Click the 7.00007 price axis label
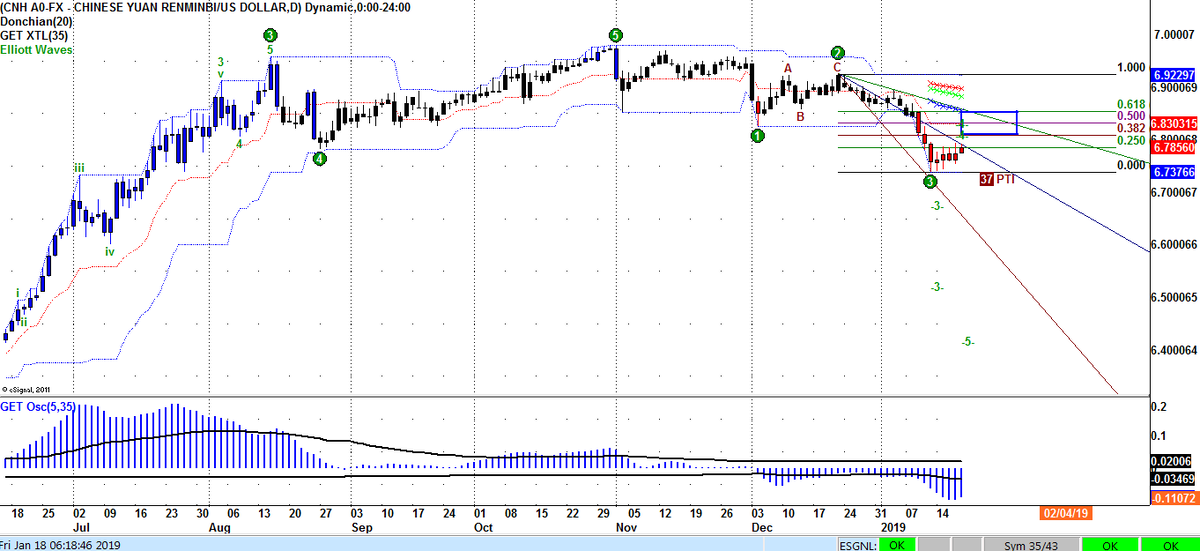This screenshot has width=1200, height=551. [1173, 34]
